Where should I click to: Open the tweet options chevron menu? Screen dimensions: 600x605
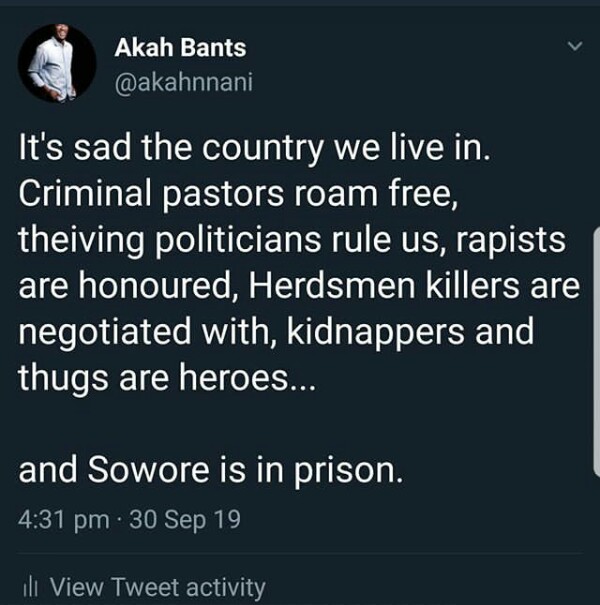574,47
